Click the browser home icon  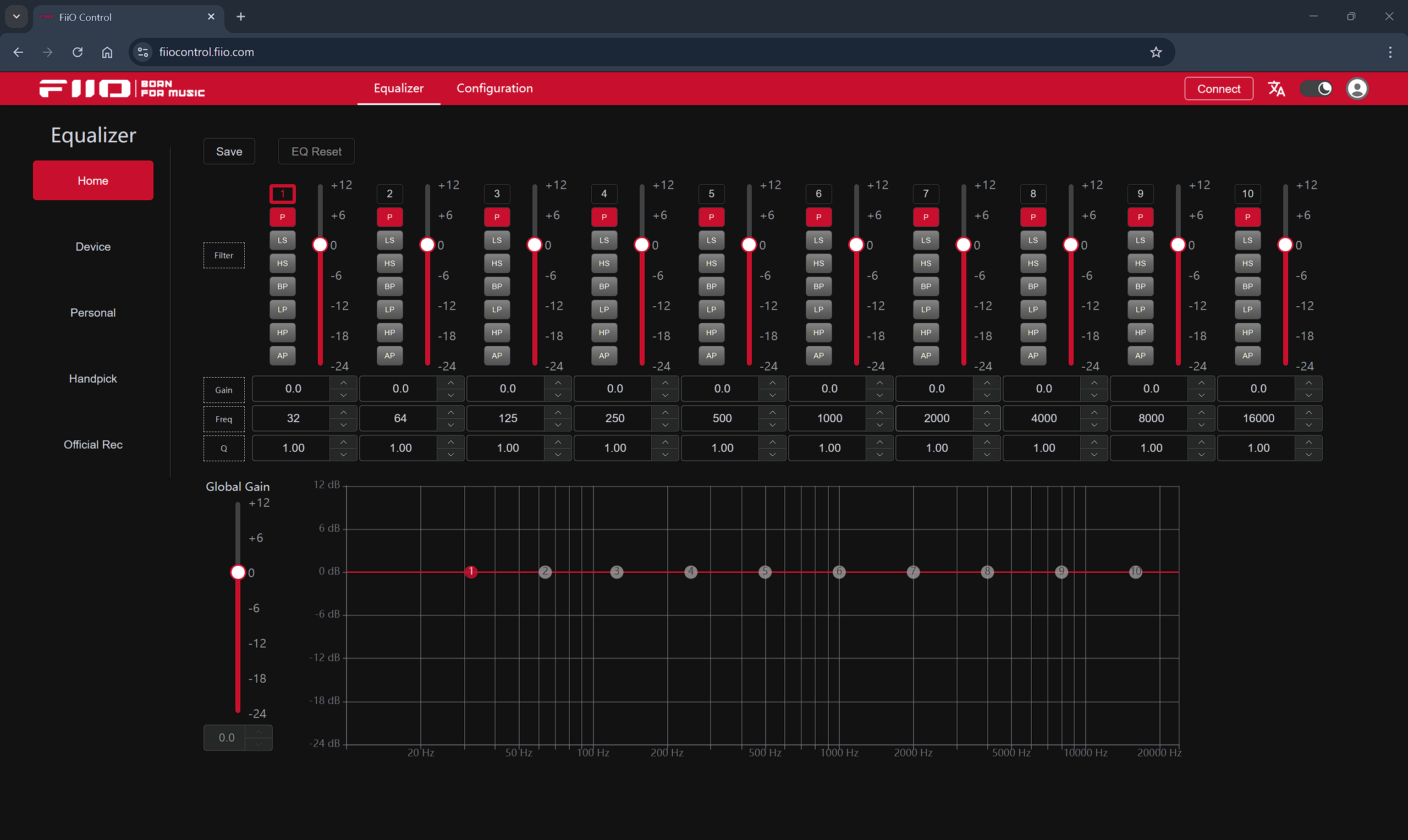pyautogui.click(x=107, y=52)
